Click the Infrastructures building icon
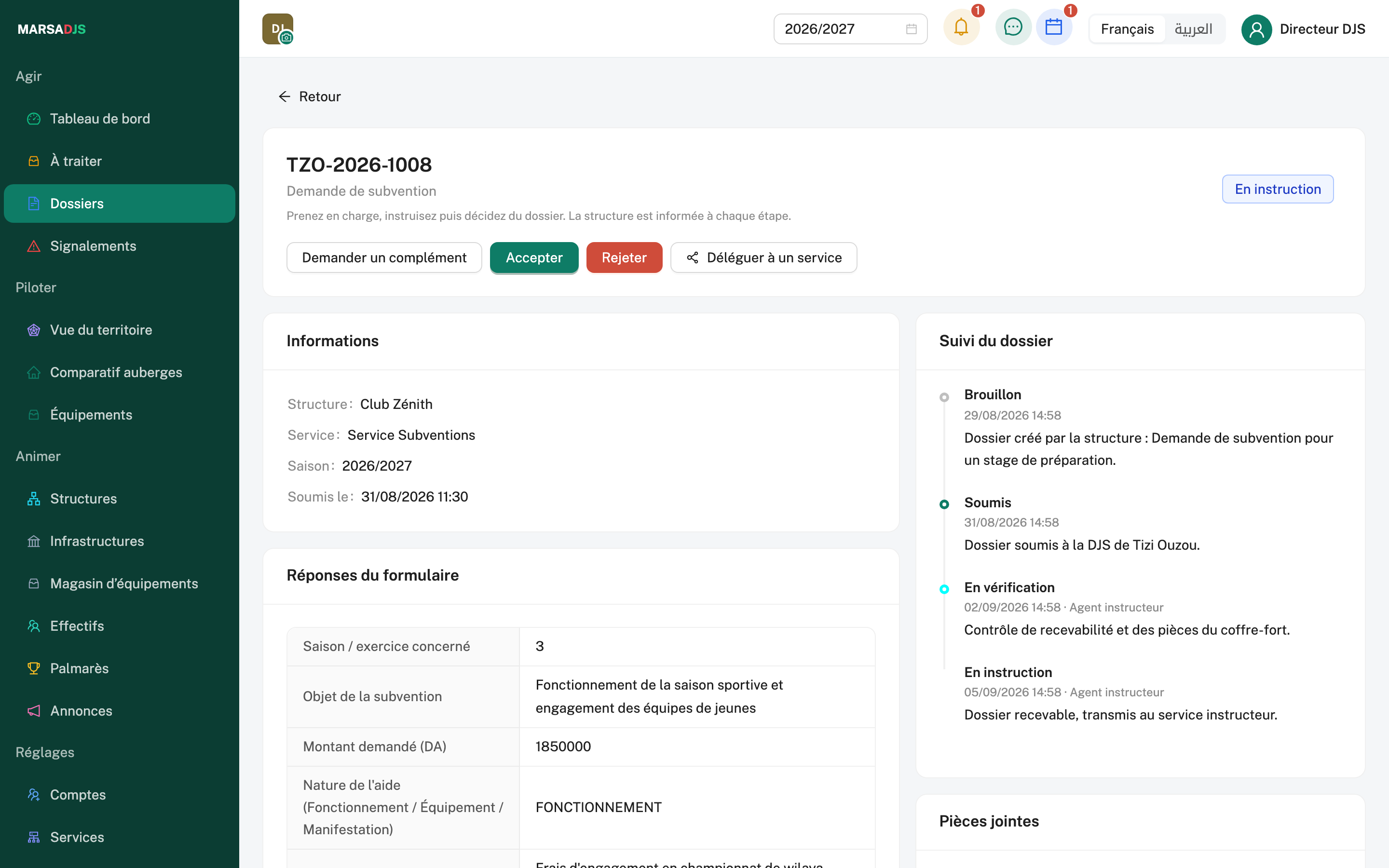 point(34,542)
